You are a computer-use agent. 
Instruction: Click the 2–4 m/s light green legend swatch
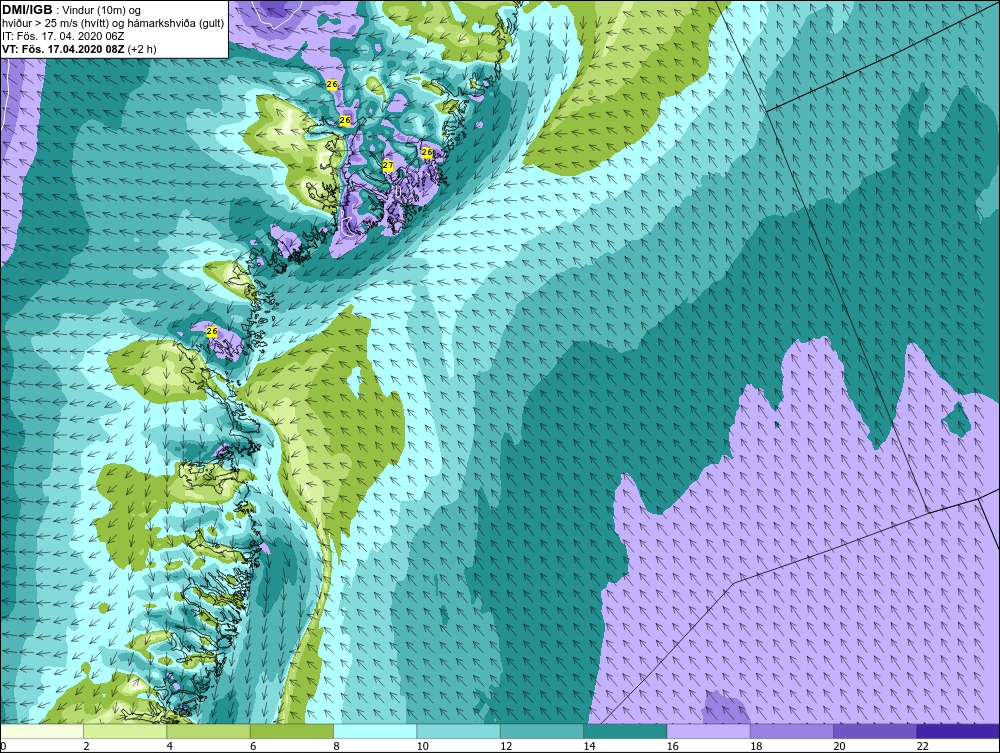(125, 731)
